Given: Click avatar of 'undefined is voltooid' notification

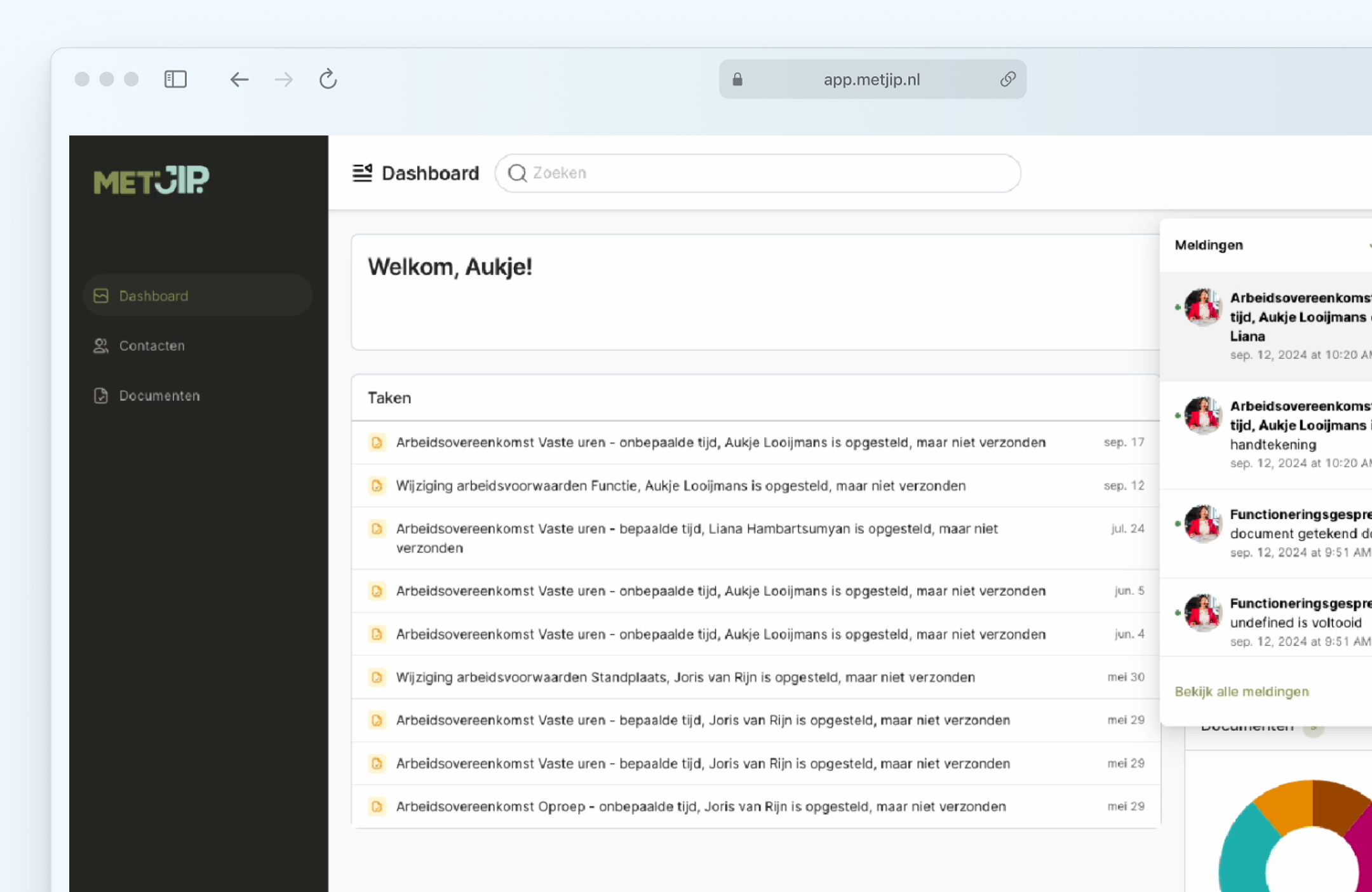Looking at the screenshot, I should 1202,612.
